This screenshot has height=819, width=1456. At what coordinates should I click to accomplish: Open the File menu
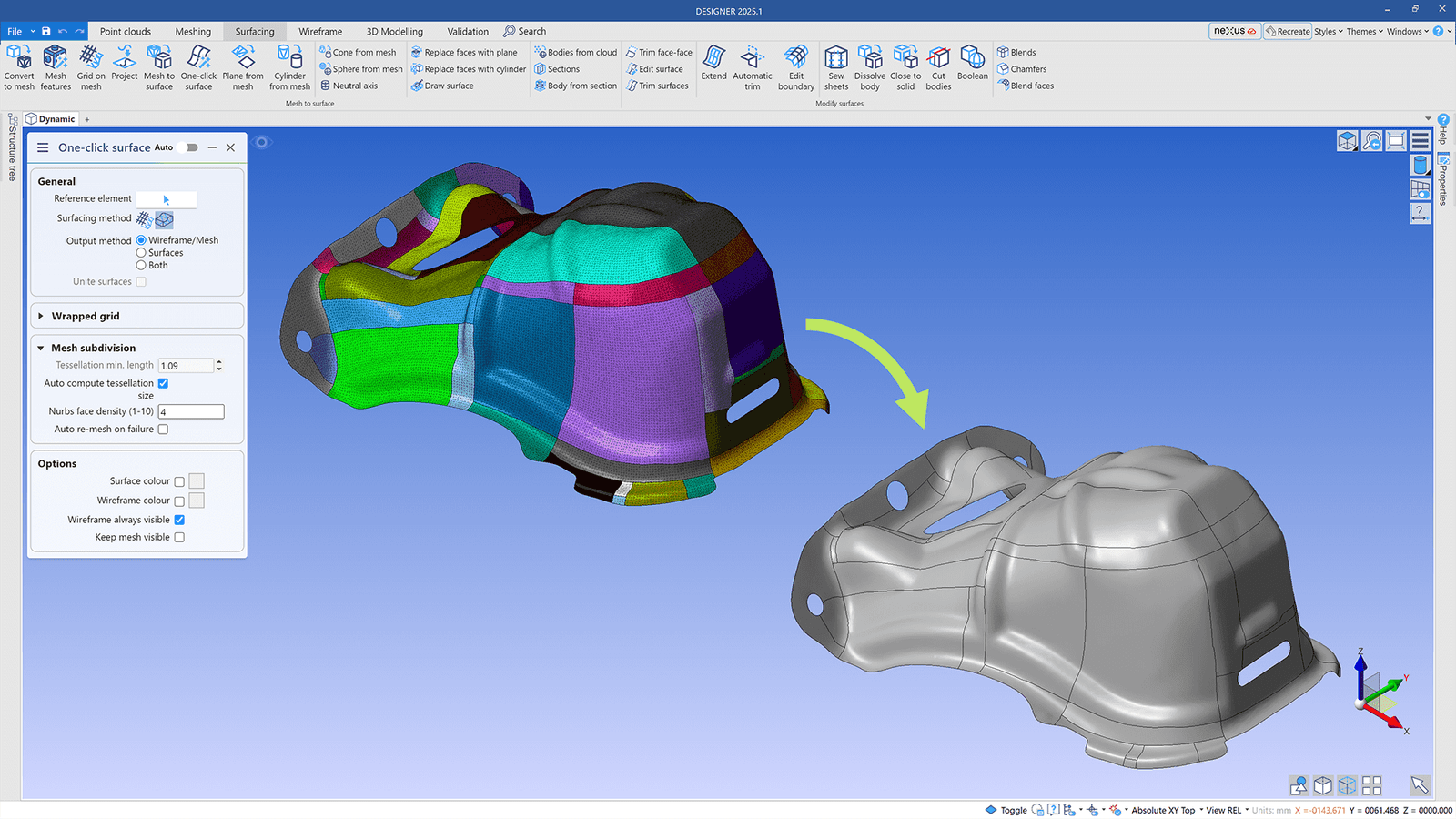[x=15, y=31]
